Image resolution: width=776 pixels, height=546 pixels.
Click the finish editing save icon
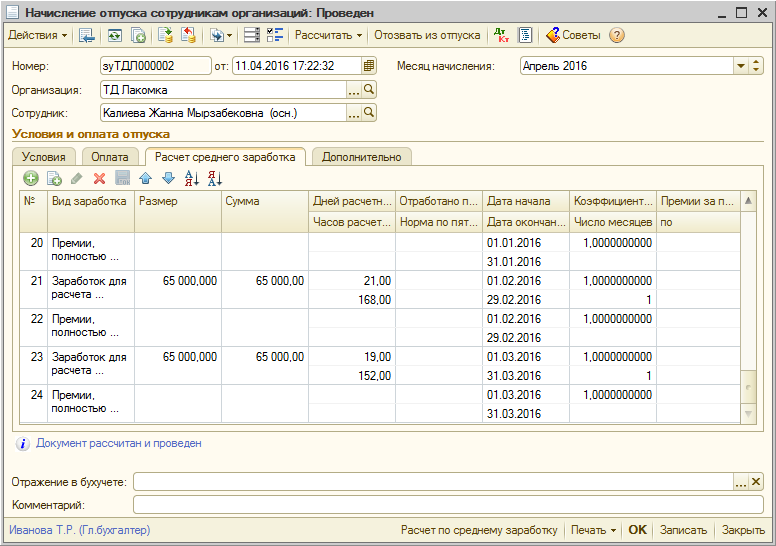123,178
